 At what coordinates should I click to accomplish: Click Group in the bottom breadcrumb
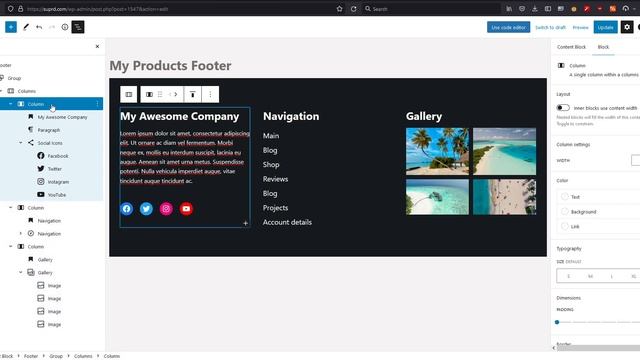tap(56, 356)
